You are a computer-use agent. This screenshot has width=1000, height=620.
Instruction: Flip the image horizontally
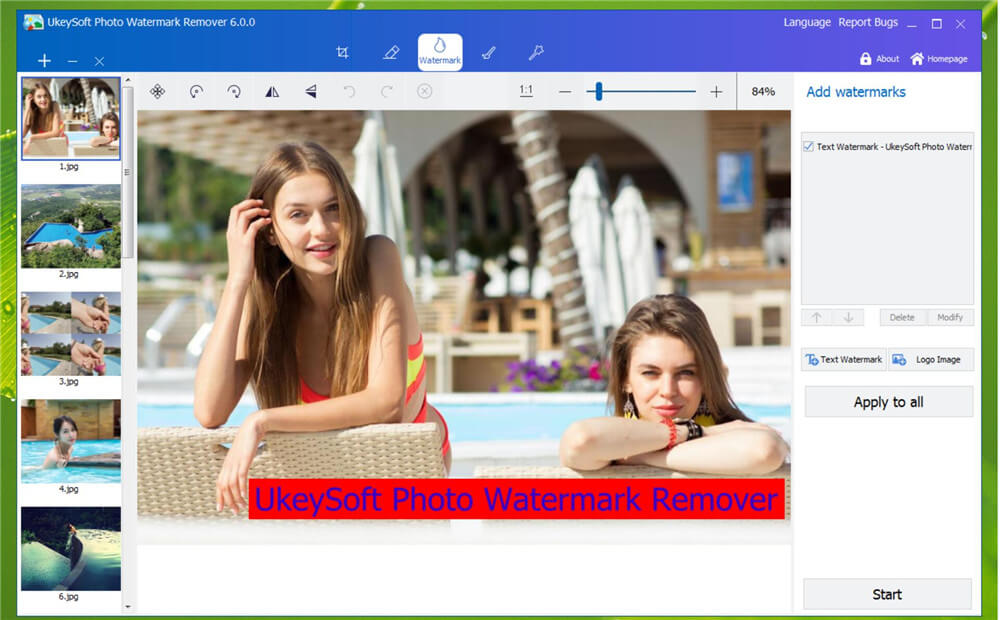point(272,90)
